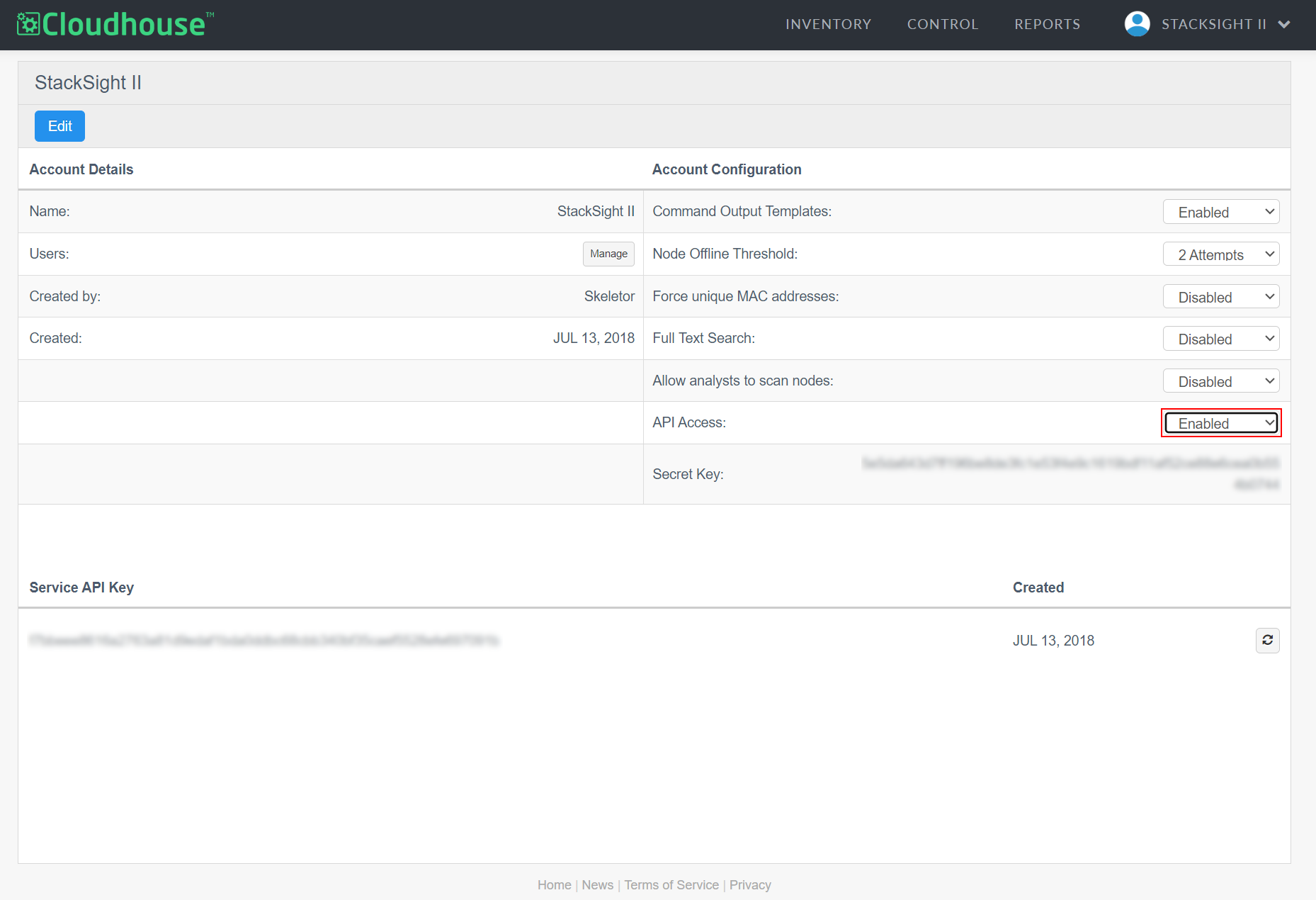1316x900 pixels.
Task: Open the Privacy link
Action: 750,885
